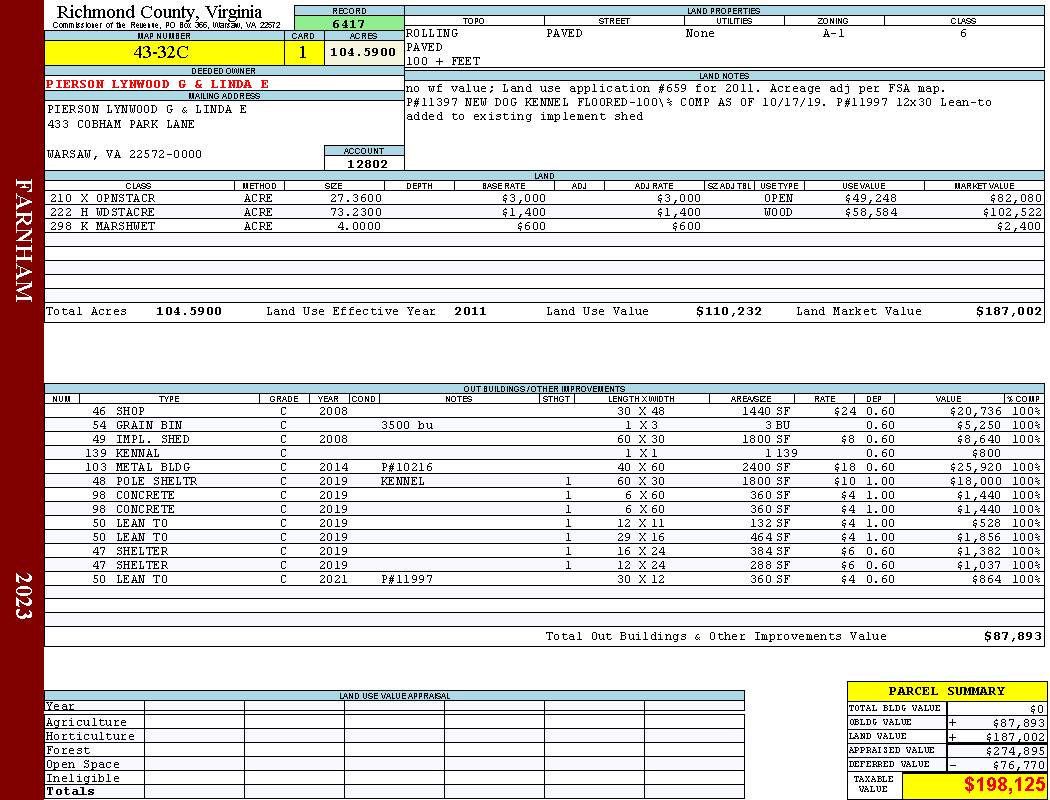Click the LEAN TO value $1,856
Image resolution: width=1050 pixels, height=800 pixels.
979,537
